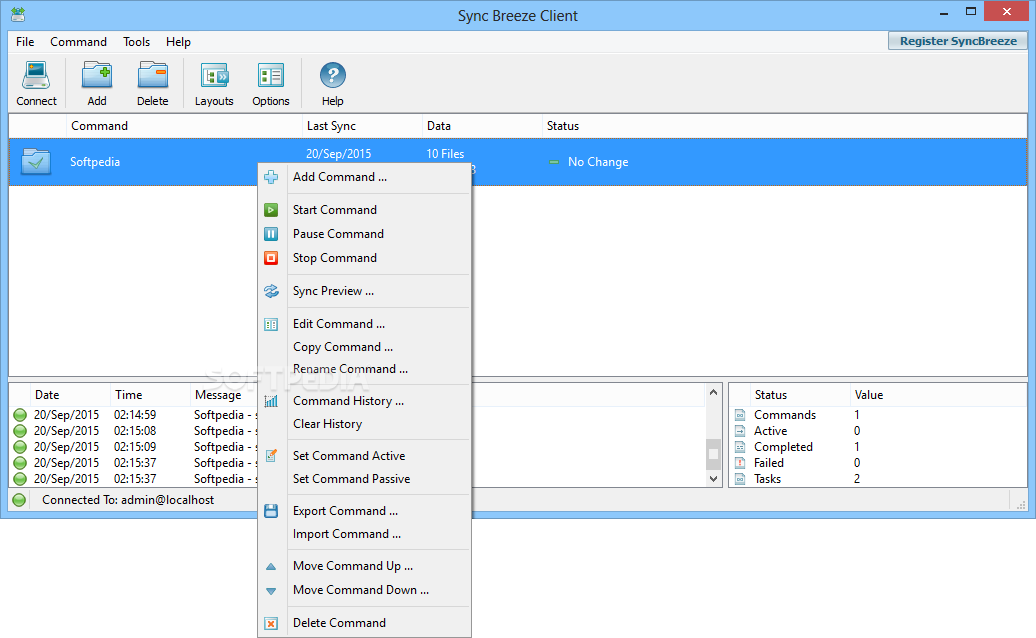Click the Value column header in status panel
The image size is (1036, 638).
click(938, 395)
